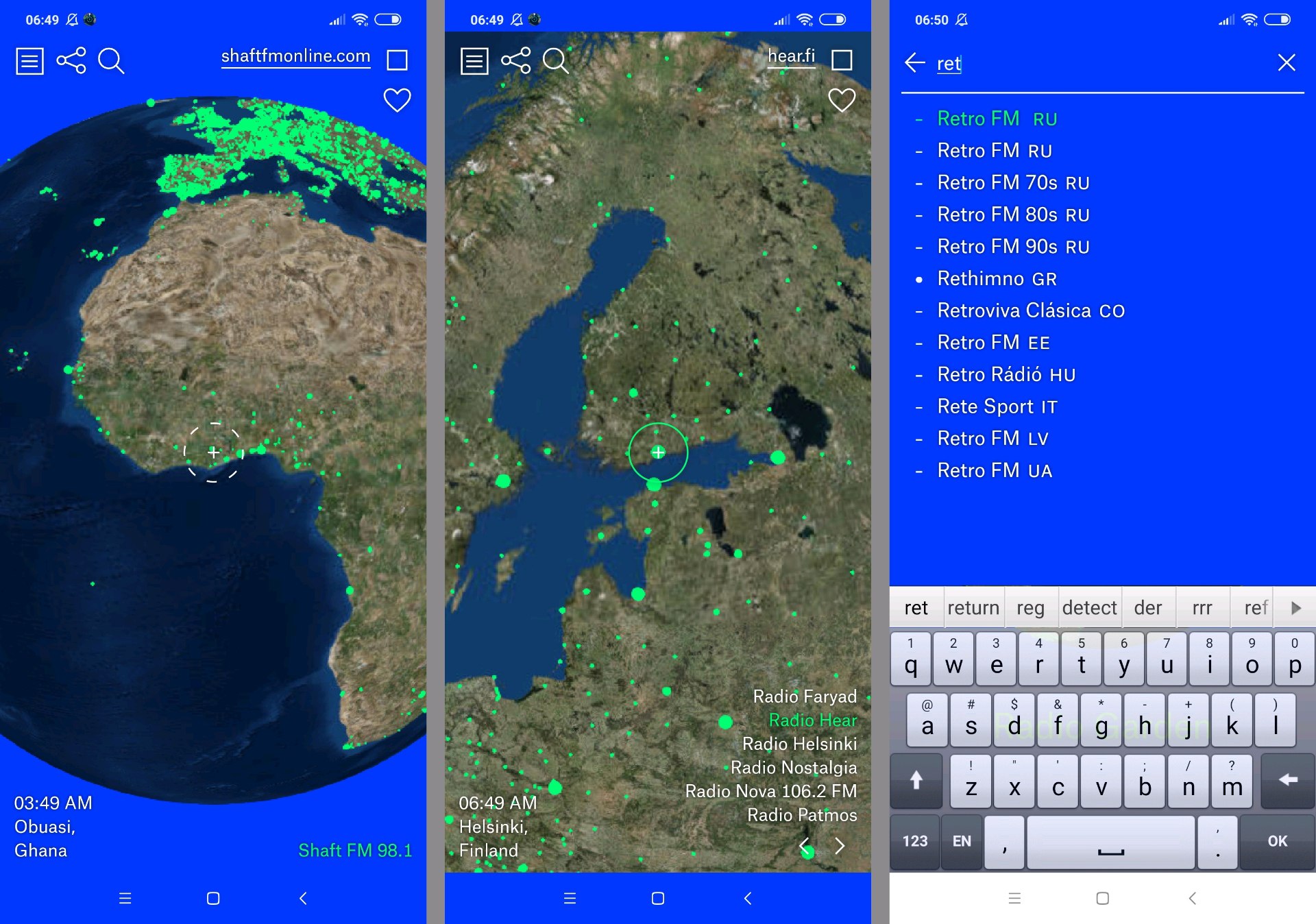Select Radio Nova 106.2 FM station
The image size is (1316, 924).
coord(771,791)
